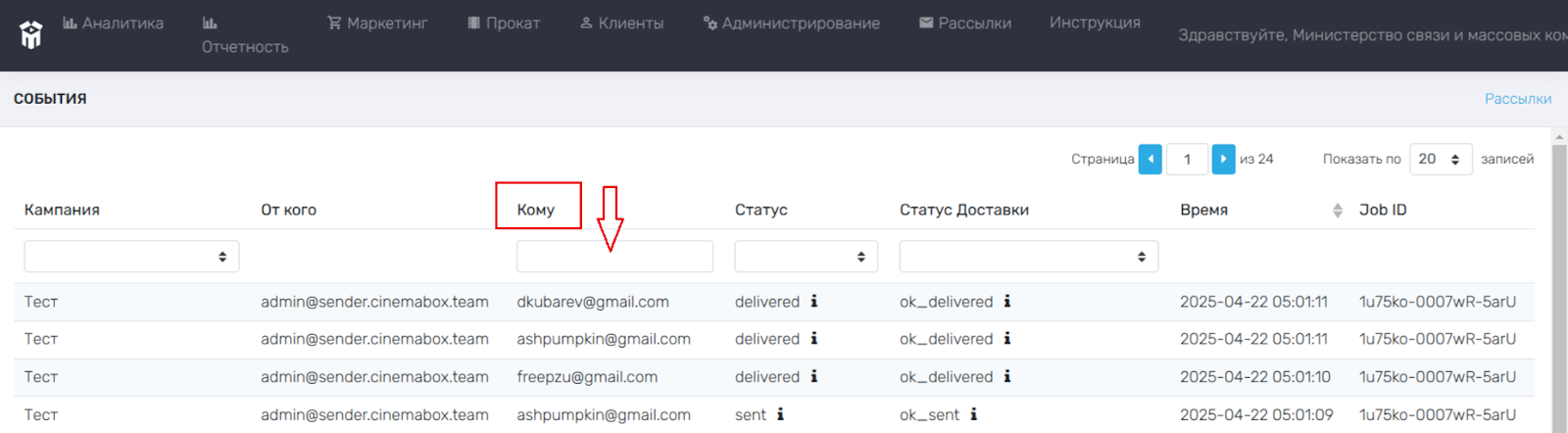Open the Маркетинг menu
The width and height of the screenshot is (1568, 433).
point(377,23)
